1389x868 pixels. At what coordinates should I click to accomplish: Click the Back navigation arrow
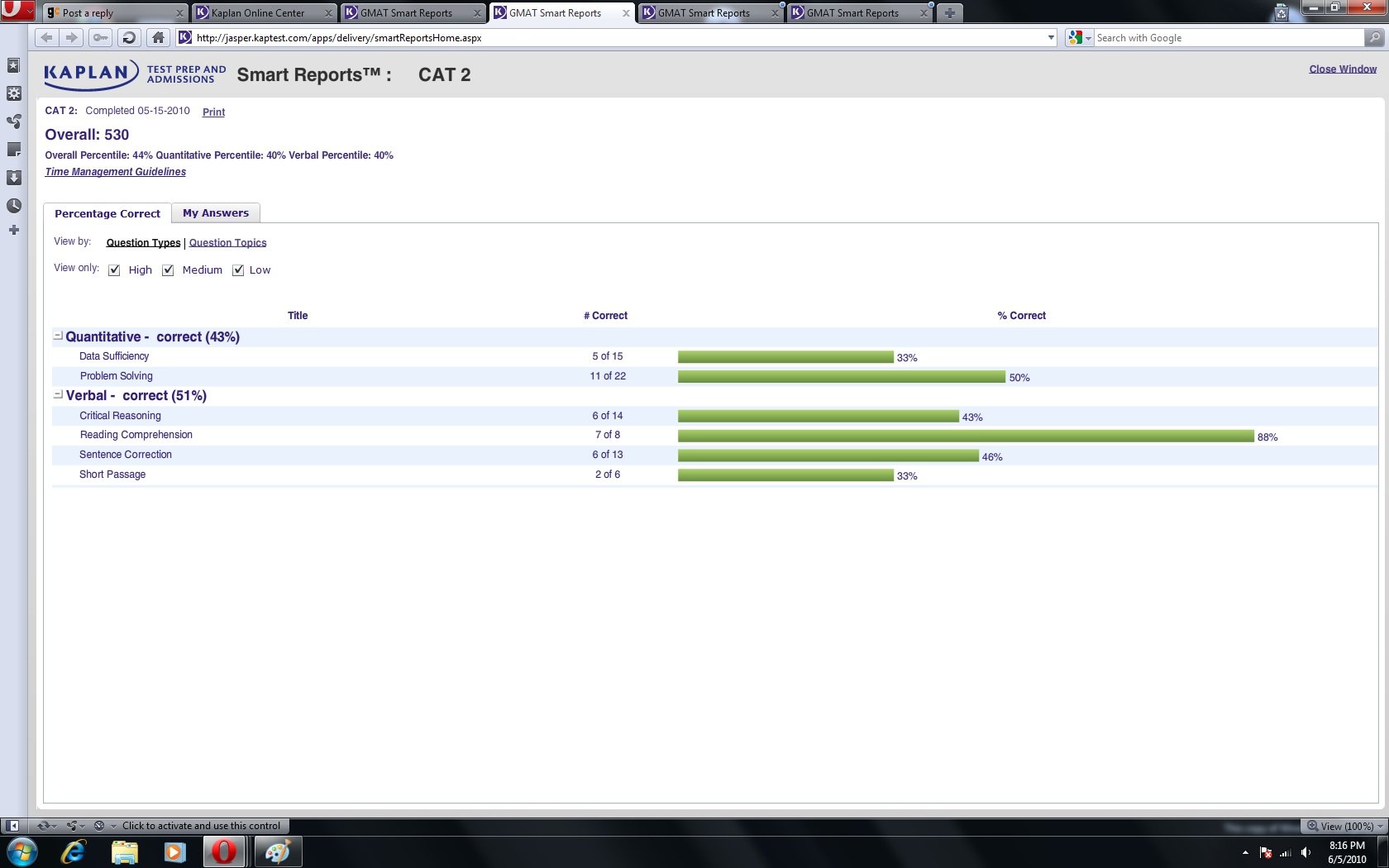47,37
